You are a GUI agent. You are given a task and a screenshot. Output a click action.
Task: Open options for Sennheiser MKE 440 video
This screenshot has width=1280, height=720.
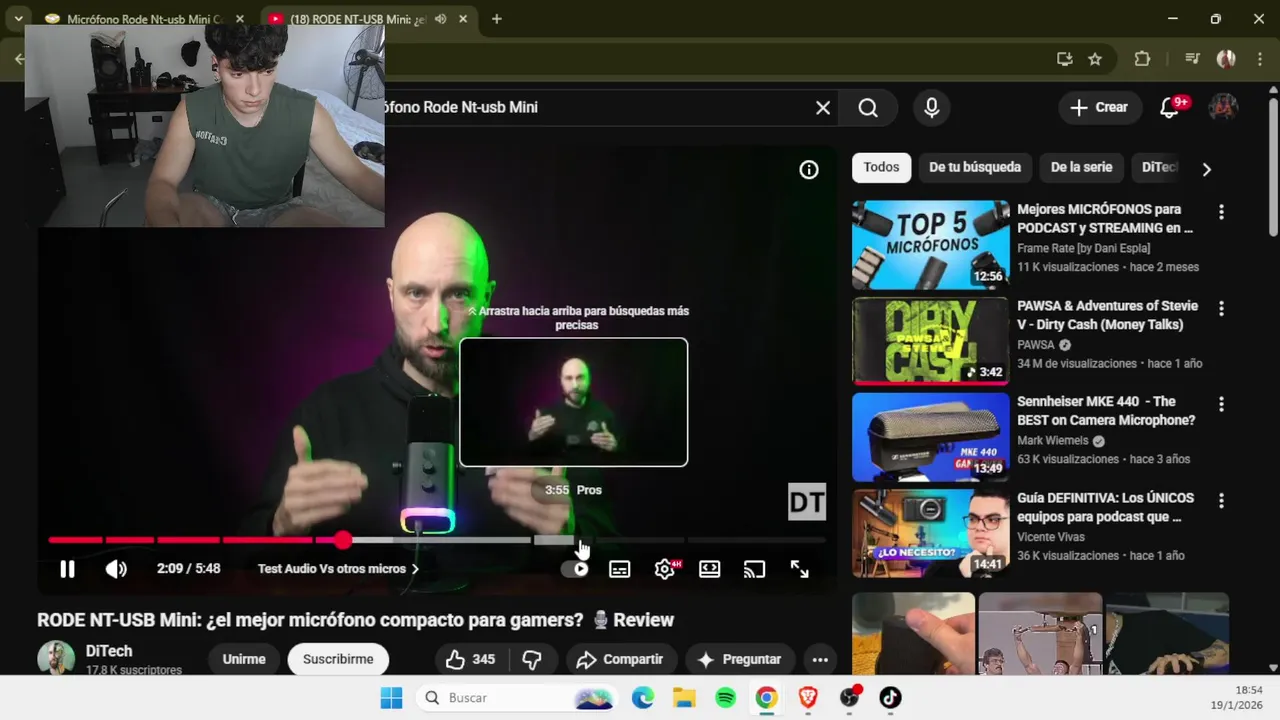click(x=1221, y=404)
